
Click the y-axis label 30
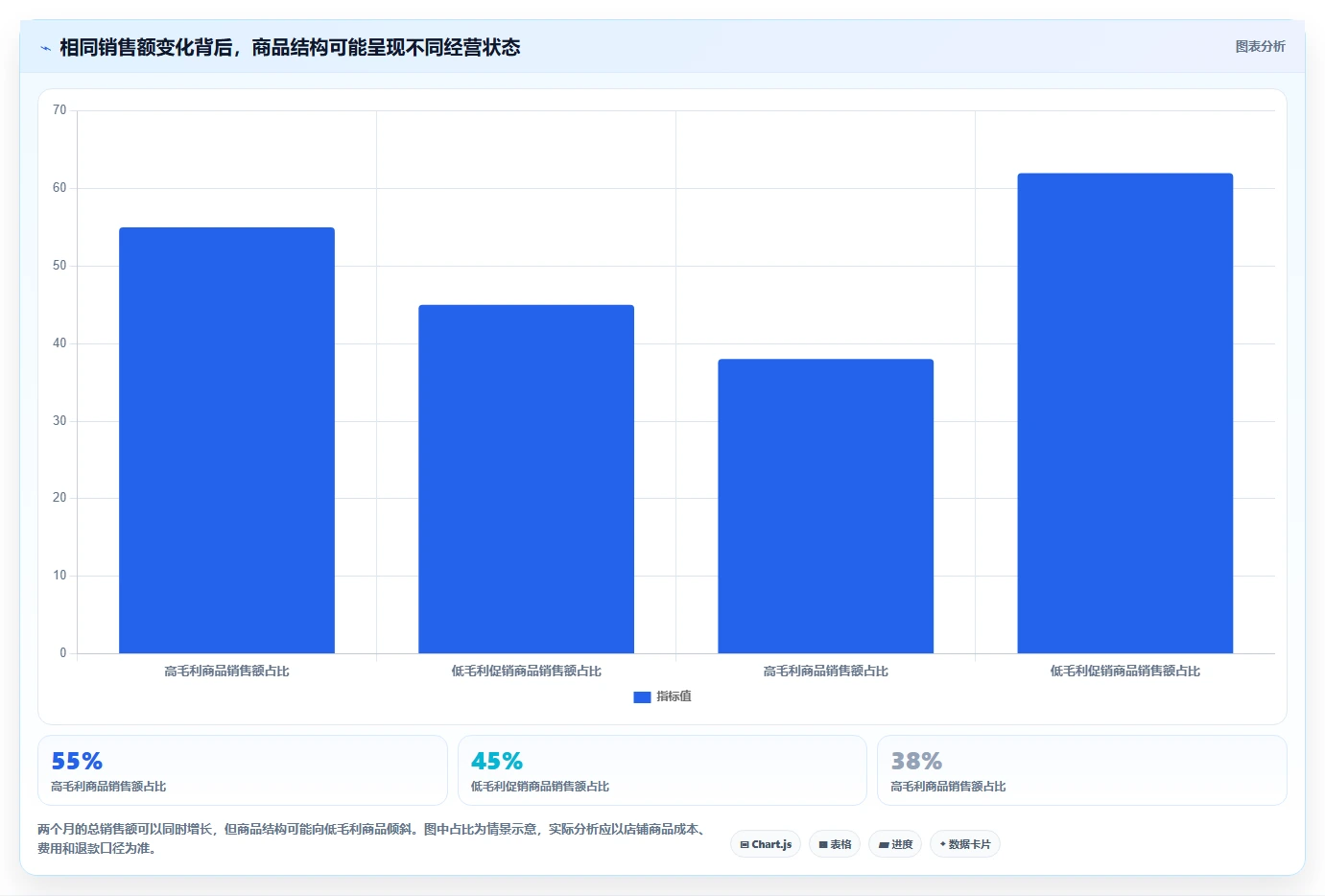(59, 421)
